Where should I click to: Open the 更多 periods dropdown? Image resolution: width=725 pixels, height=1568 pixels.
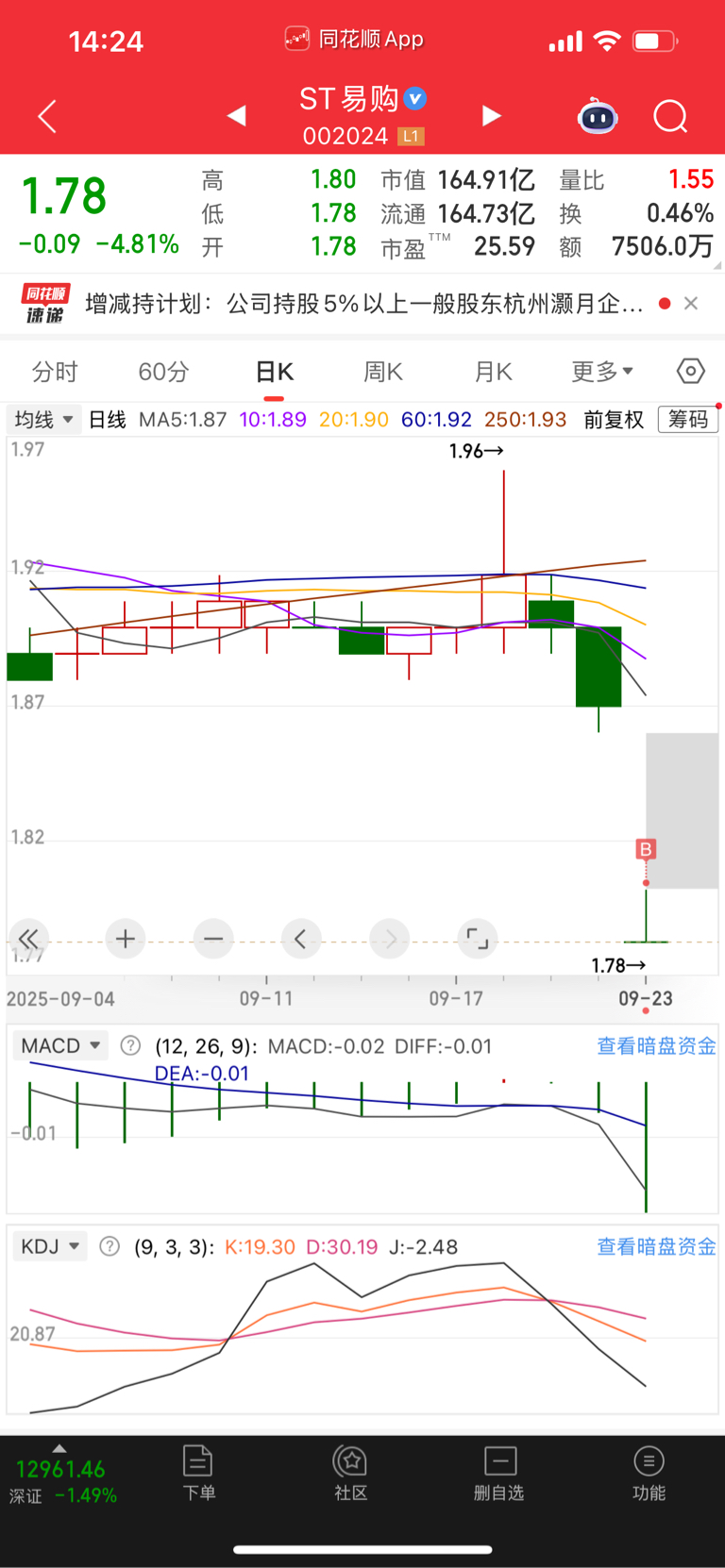[602, 372]
